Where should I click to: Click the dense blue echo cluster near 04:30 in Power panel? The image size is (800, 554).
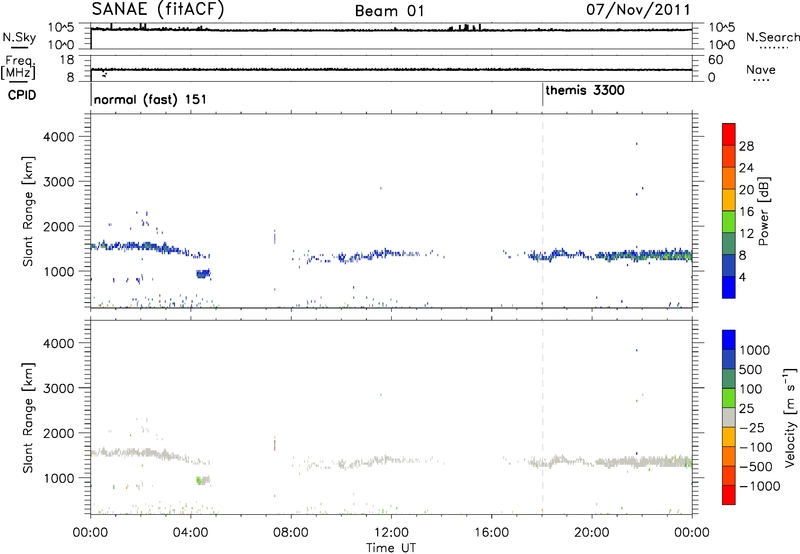coord(203,274)
